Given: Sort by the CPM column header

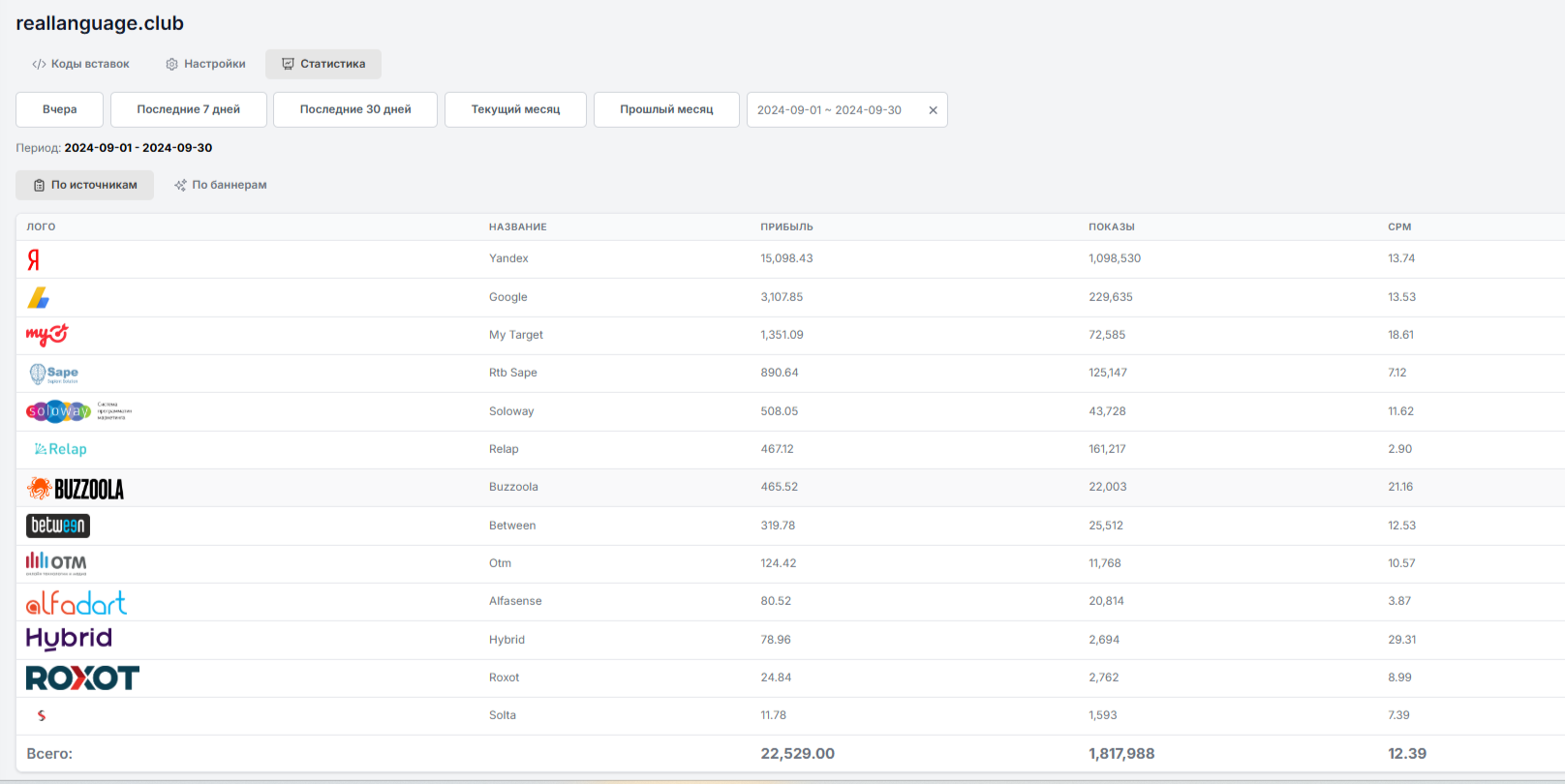Looking at the screenshot, I should point(1399,227).
